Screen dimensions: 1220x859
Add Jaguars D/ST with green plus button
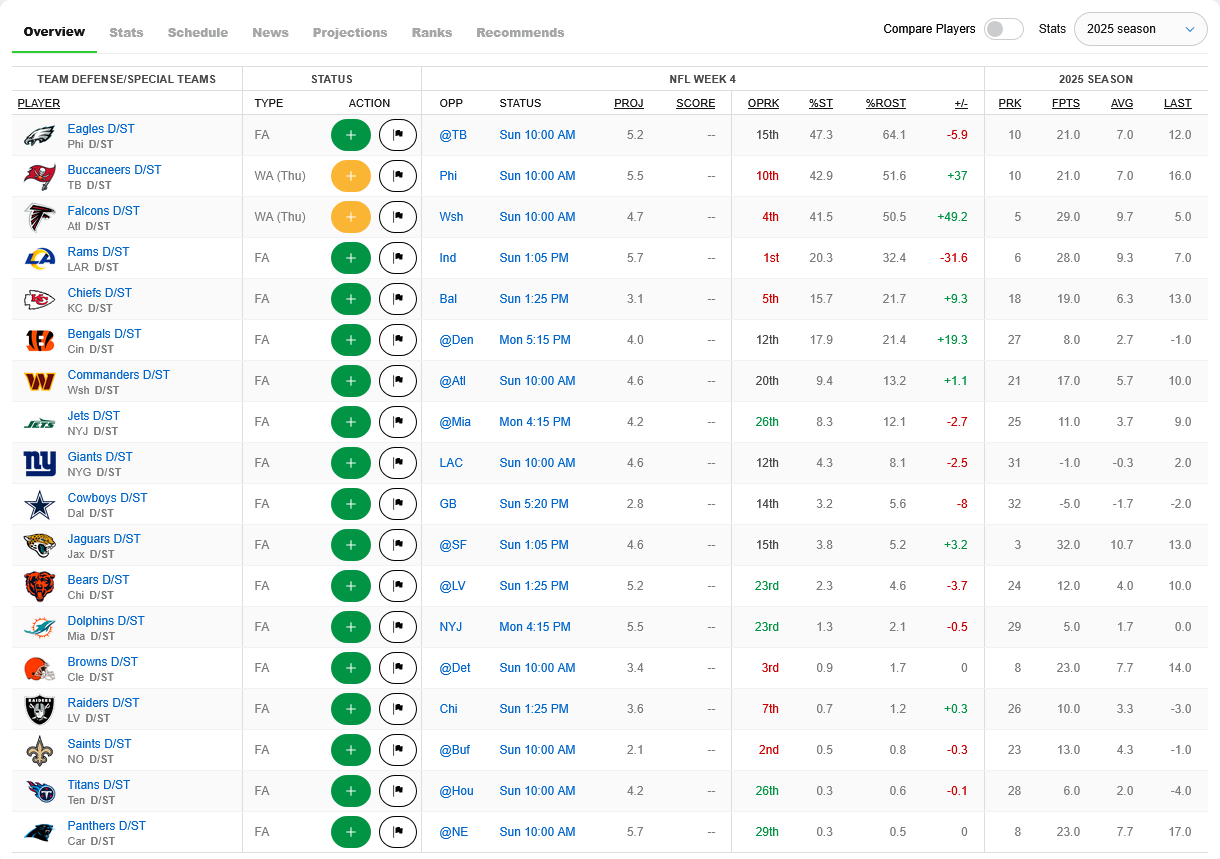coord(351,545)
